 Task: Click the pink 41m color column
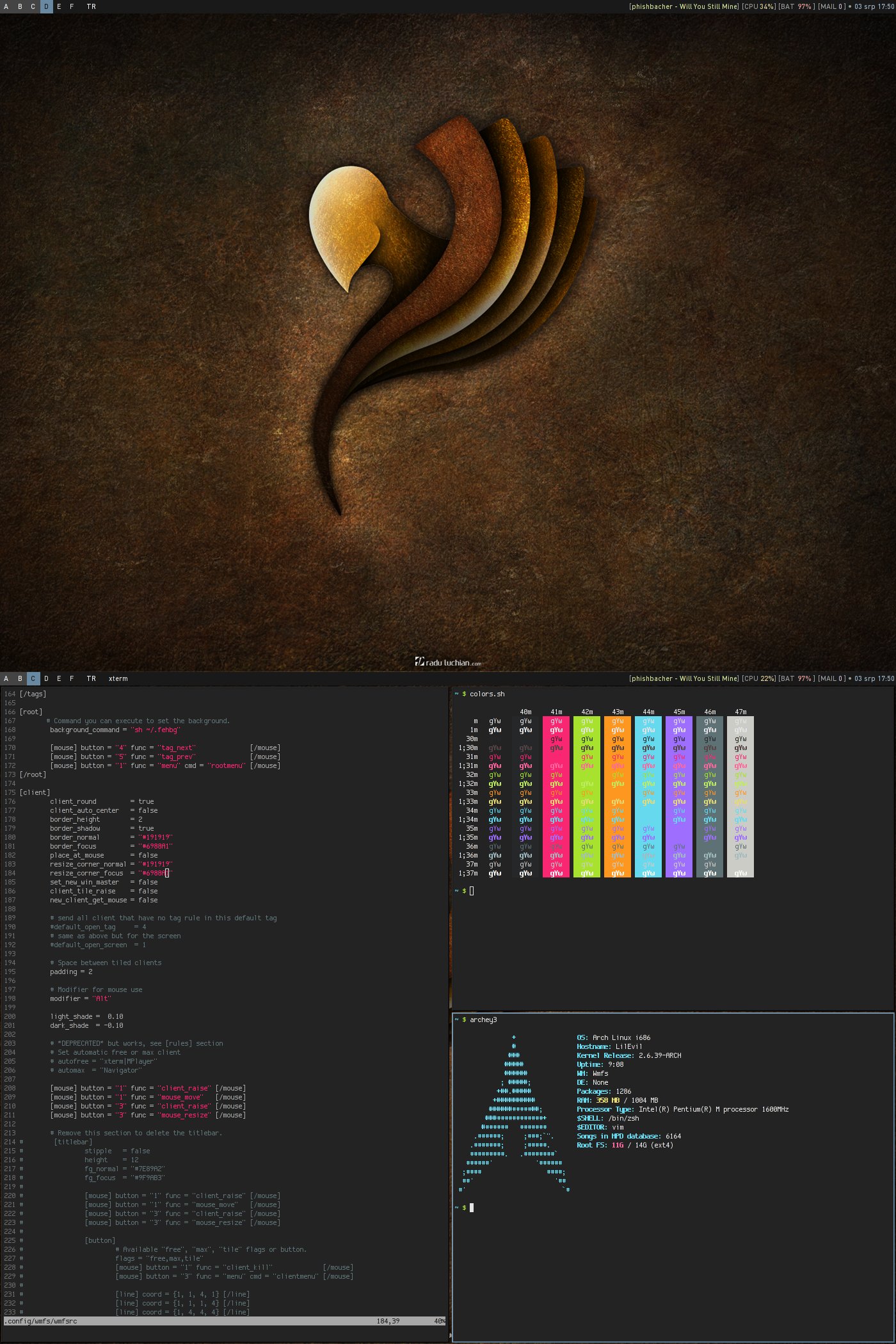(x=556, y=797)
